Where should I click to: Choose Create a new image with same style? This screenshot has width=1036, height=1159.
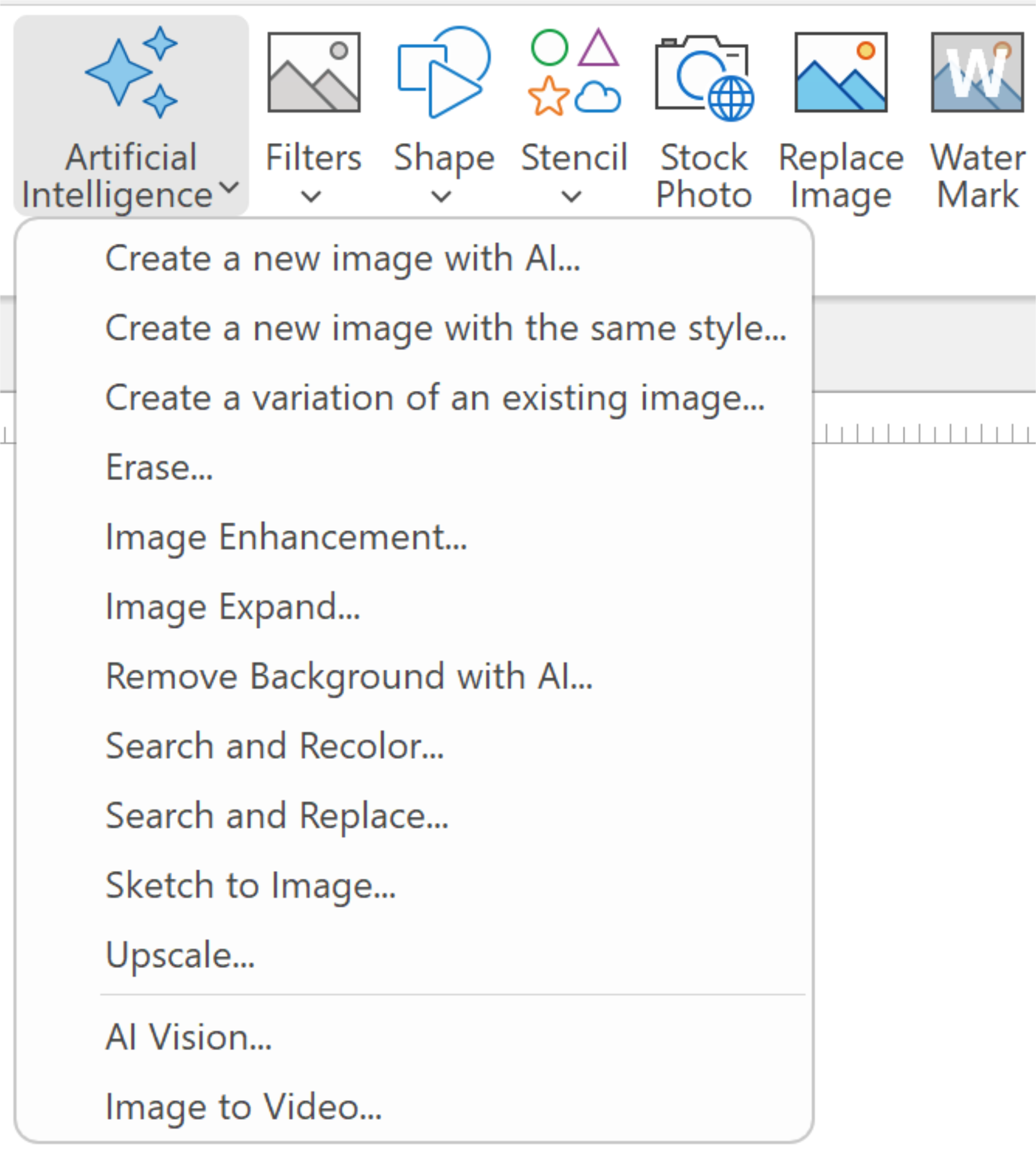point(446,328)
